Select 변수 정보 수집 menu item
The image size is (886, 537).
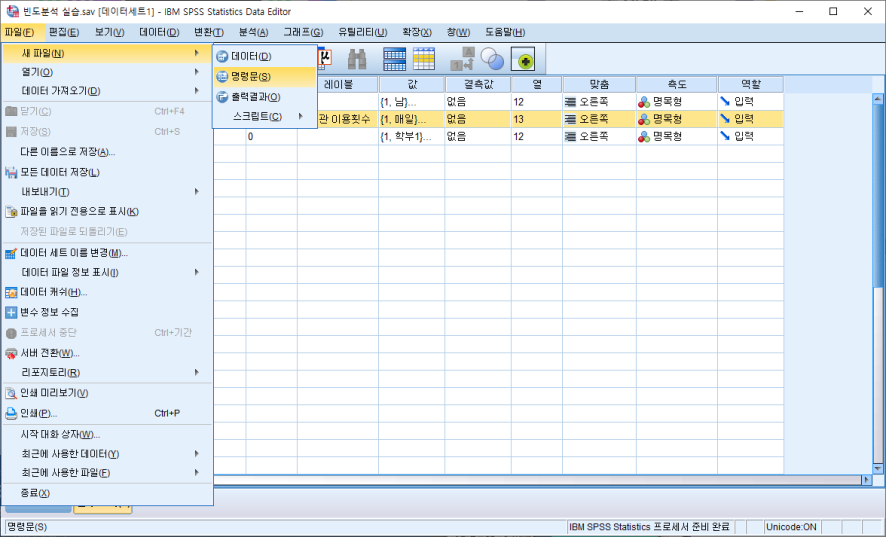[x=107, y=312]
